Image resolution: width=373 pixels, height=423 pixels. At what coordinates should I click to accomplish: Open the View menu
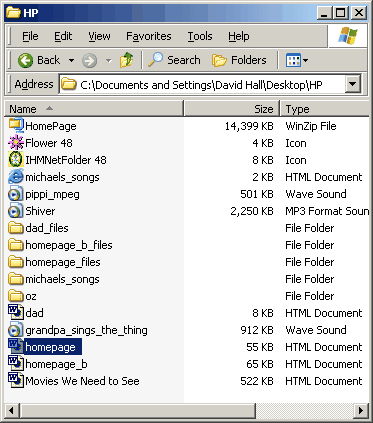pos(99,36)
